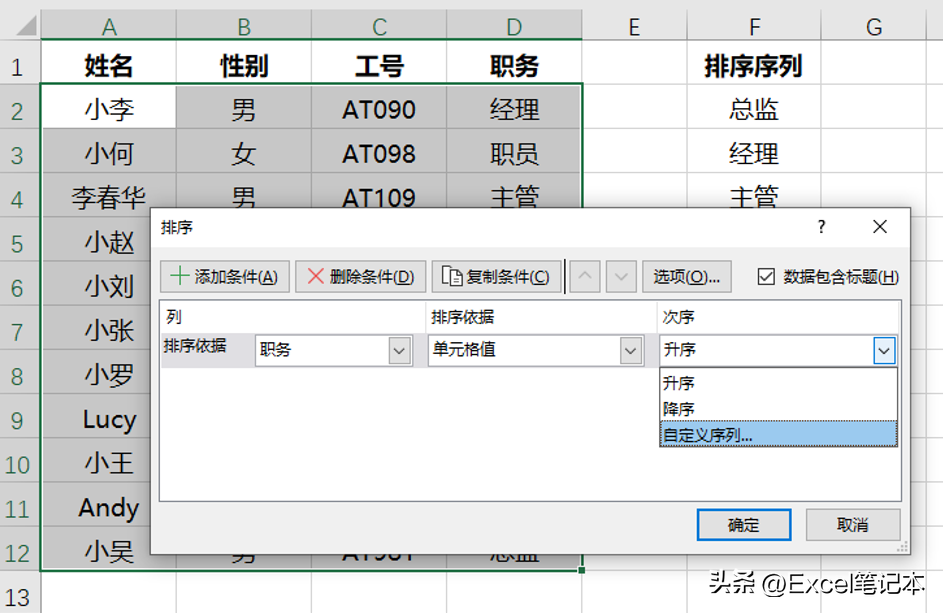943x613 pixels.
Task: Select column C header
Action: 379,25
